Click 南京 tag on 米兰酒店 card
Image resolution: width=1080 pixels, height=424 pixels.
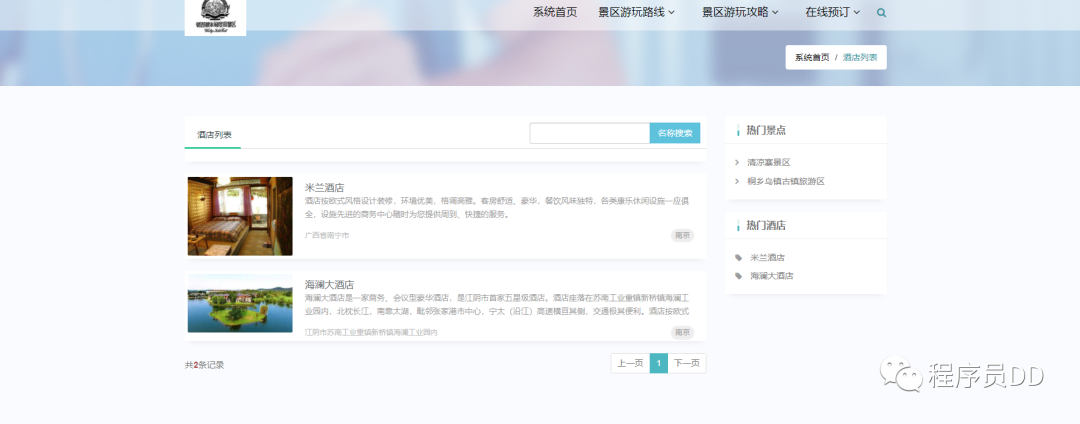point(683,235)
